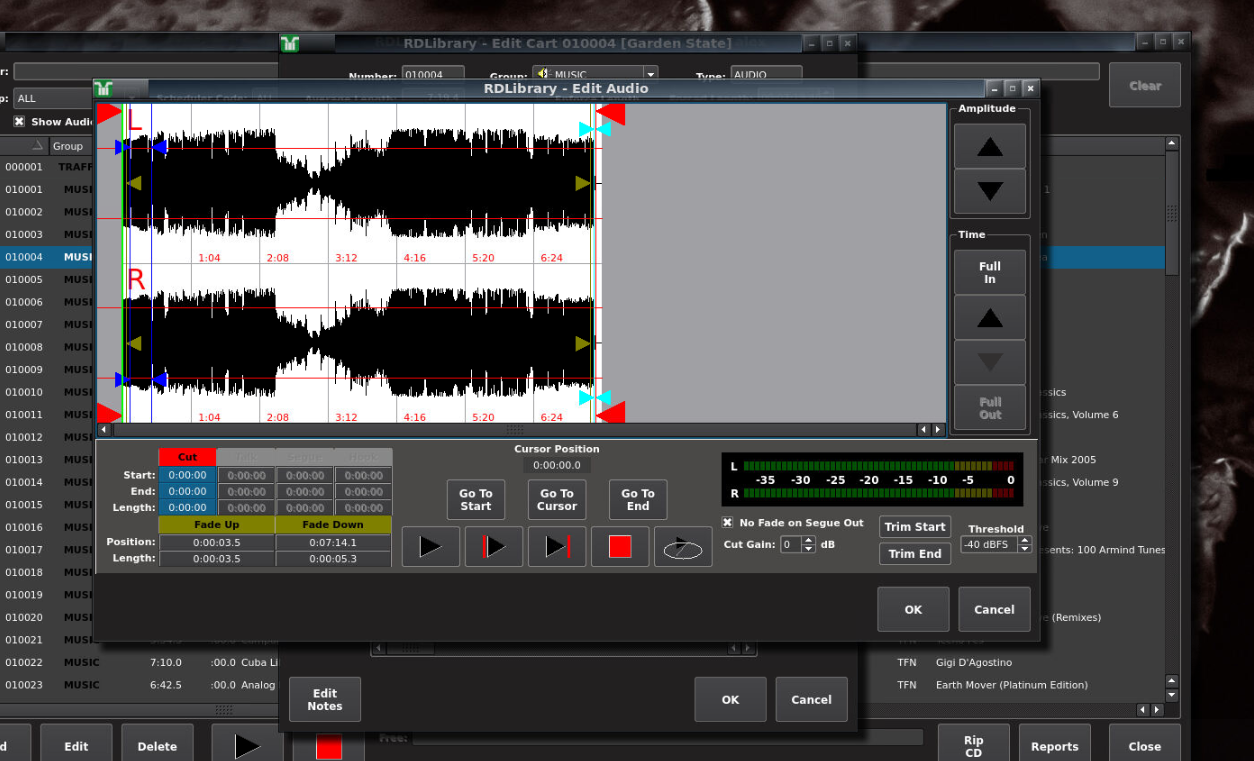The width and height of the screenshot is (1254, 761).
Task: Click the waveform horizontal scrollbar right arrow
Action: click(937, 429)
